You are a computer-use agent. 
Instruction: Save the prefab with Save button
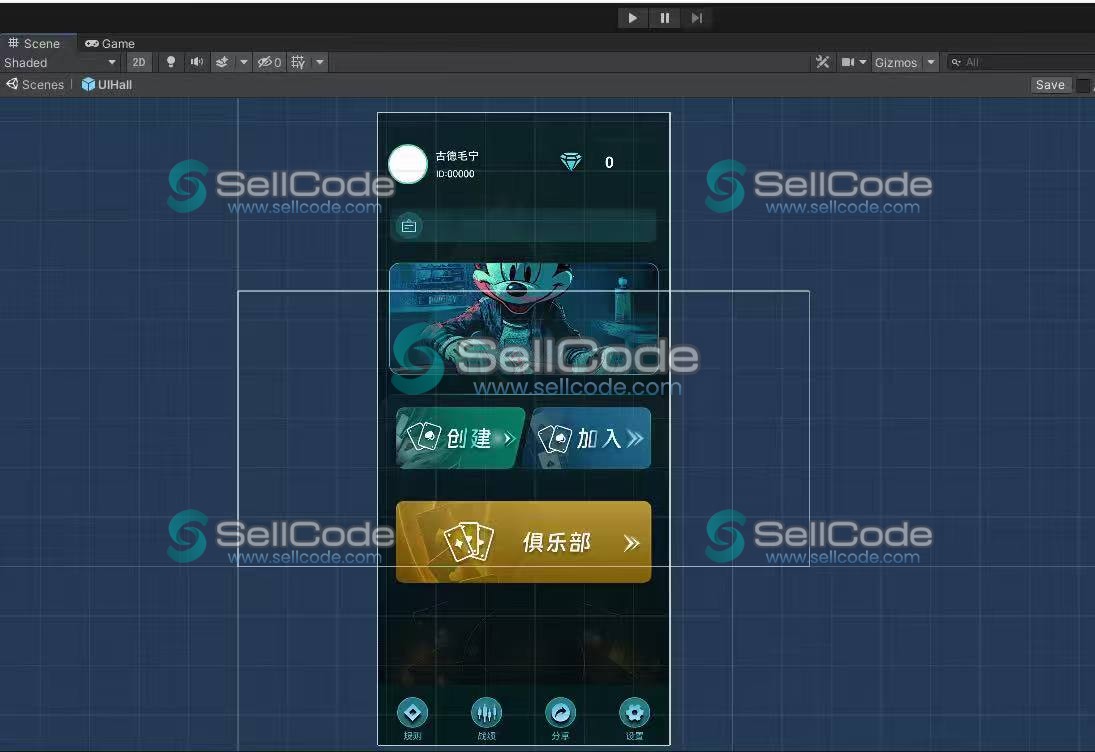(1050, 84)
